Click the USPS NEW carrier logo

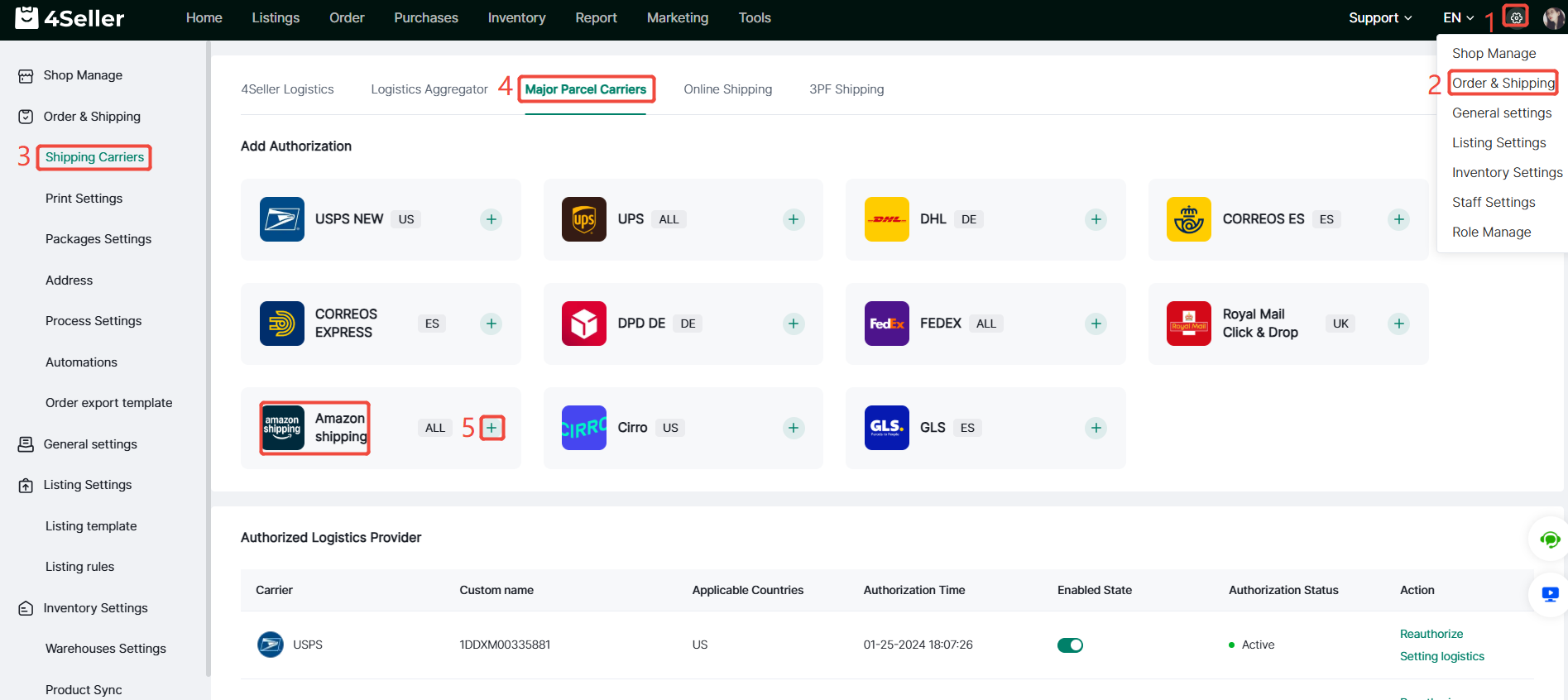282,219
